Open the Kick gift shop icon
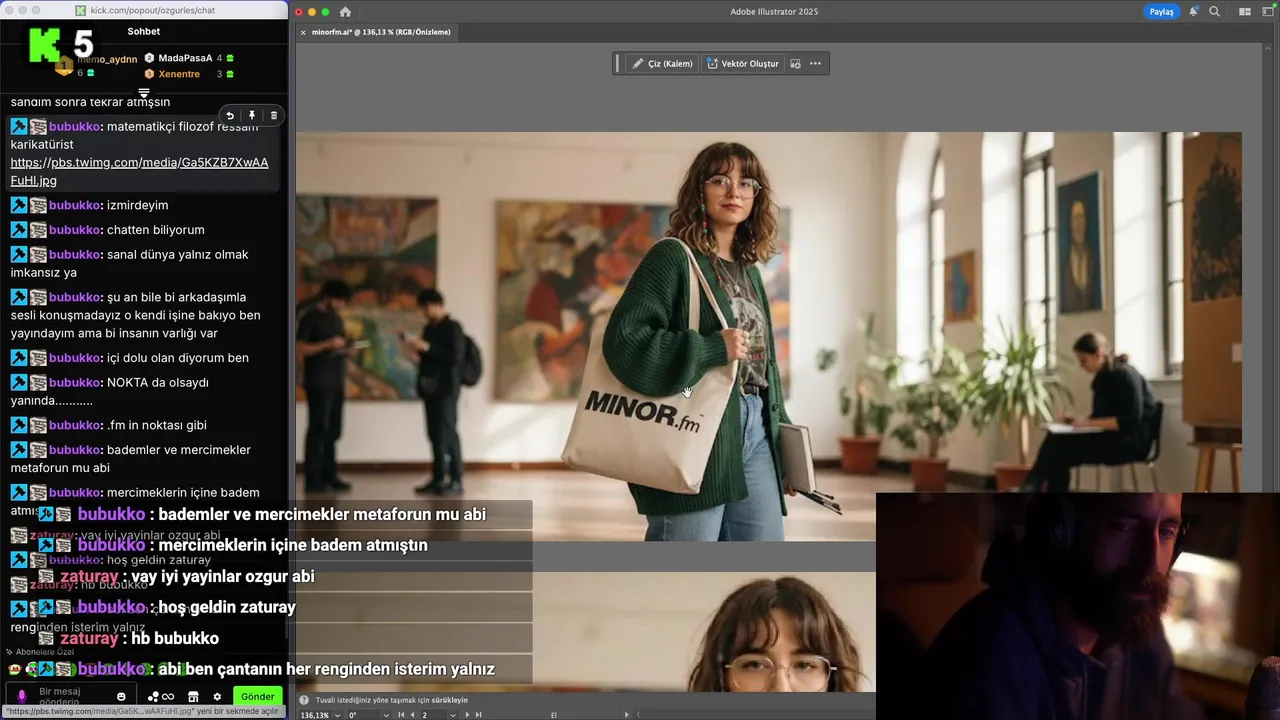1280x720 pixels. pos(193,697)
